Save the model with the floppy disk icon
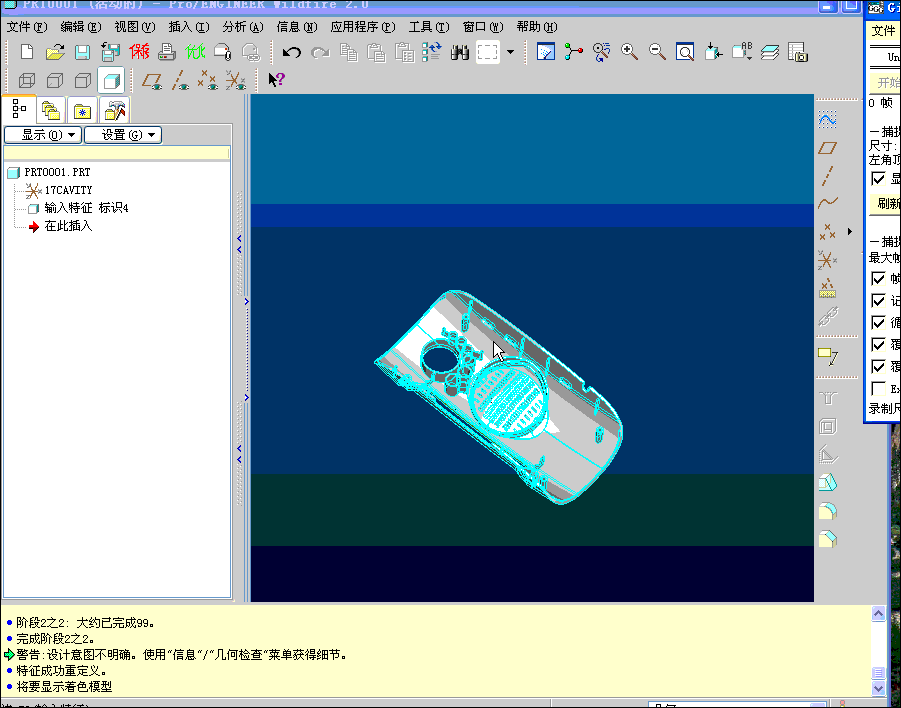 click(x=83, y=52)
